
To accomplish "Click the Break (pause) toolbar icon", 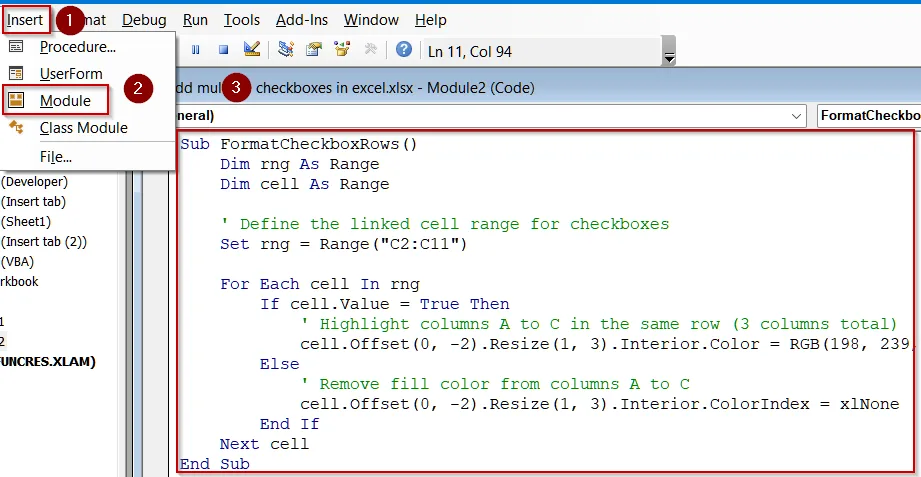I will coord(196,51).
